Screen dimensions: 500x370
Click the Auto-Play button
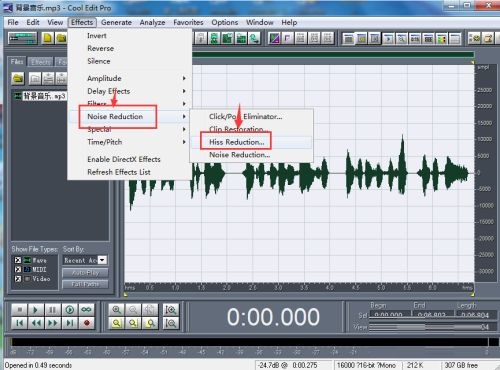coord(85,273)
